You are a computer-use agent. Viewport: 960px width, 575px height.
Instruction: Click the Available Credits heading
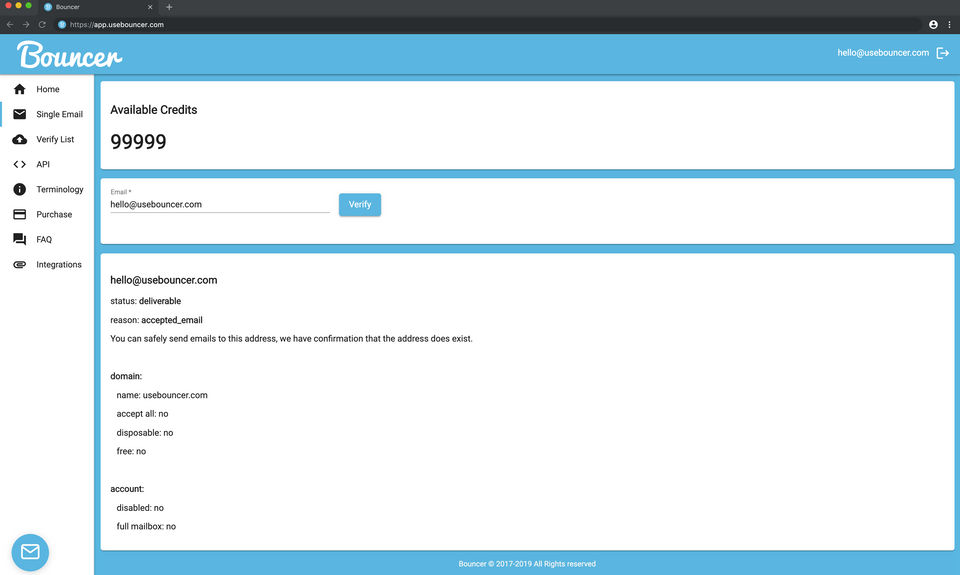154,110
